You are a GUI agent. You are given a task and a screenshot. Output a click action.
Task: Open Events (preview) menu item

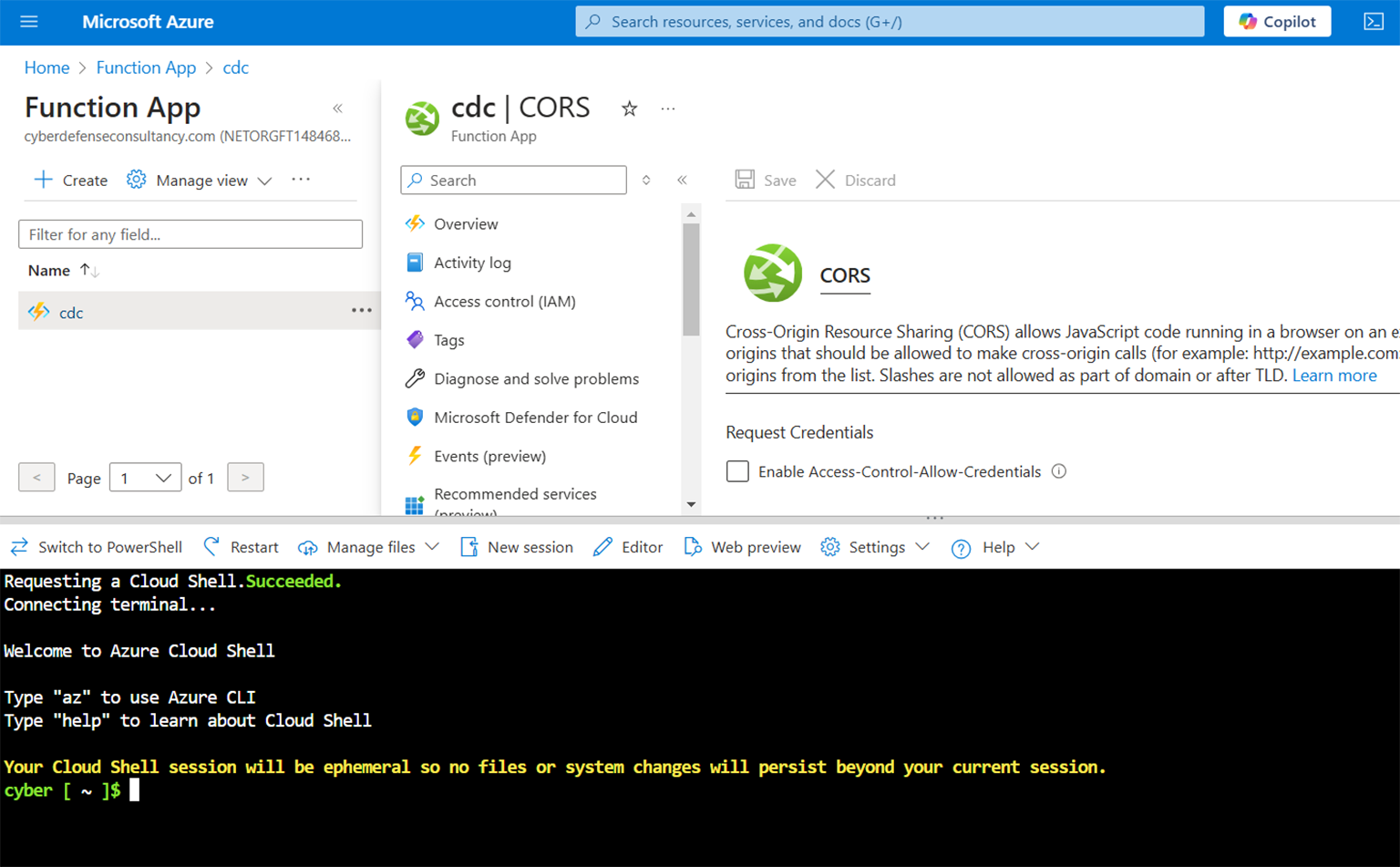pyautogui.click(x=489, y=456)
